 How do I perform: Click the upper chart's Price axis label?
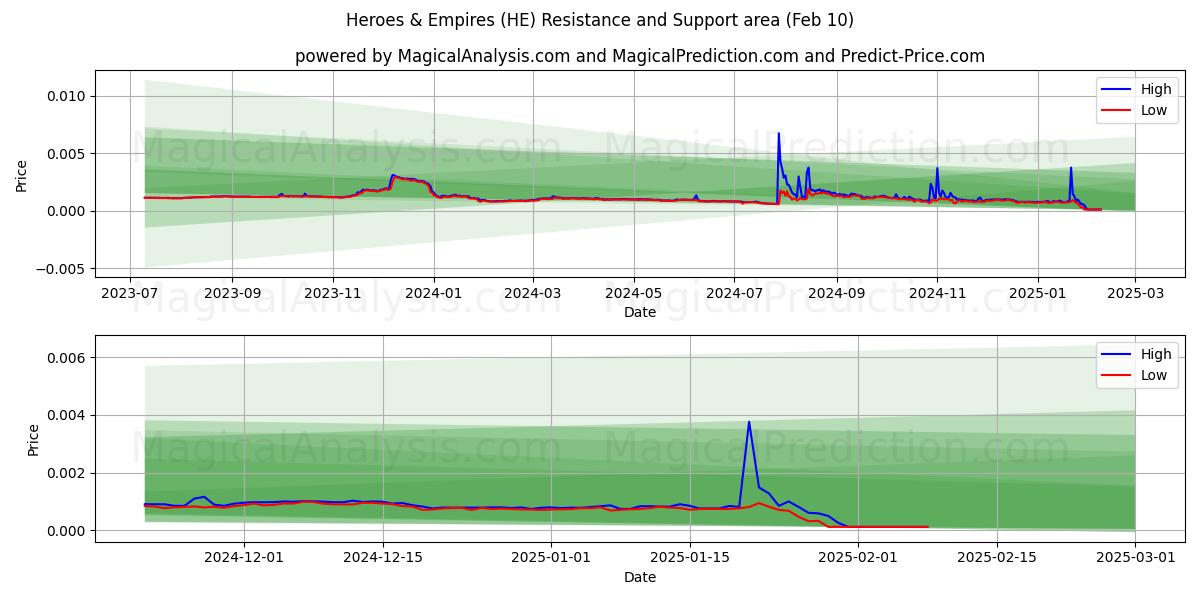[22, 176]
